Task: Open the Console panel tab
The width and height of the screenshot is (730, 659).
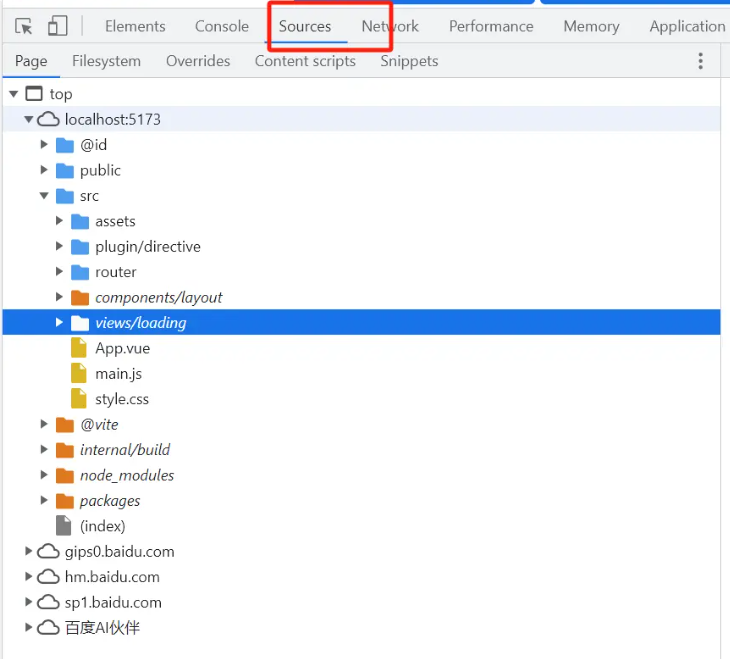Action: (222, 26)
